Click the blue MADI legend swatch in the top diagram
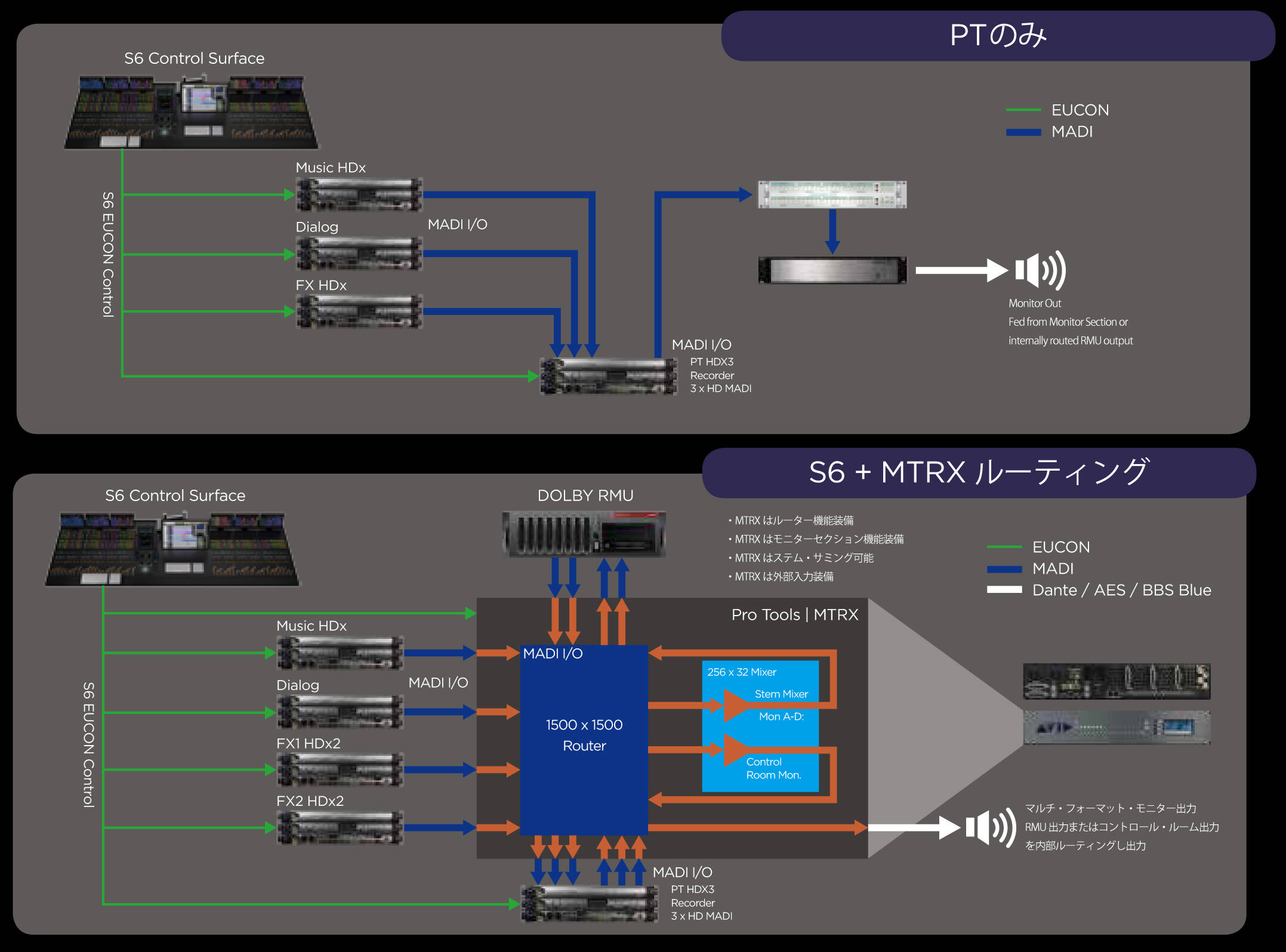 point(1023,132)
